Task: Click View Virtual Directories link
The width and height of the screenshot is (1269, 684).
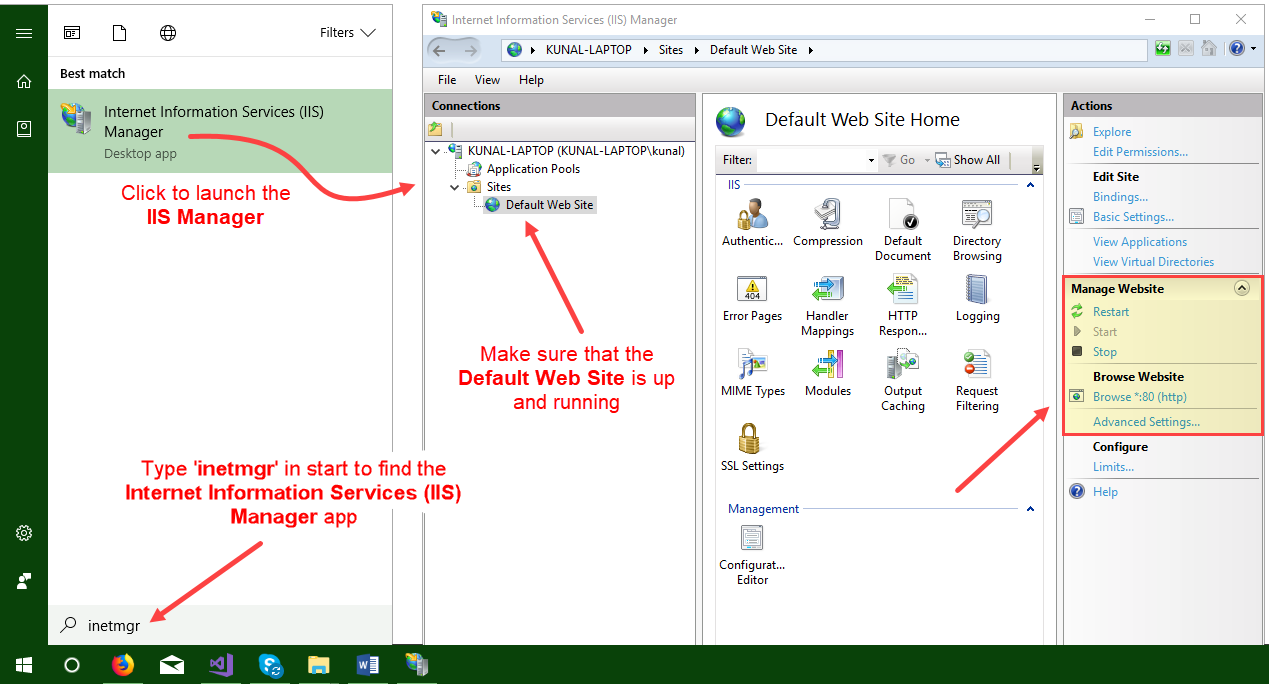Action: (x=1153, y=262)
